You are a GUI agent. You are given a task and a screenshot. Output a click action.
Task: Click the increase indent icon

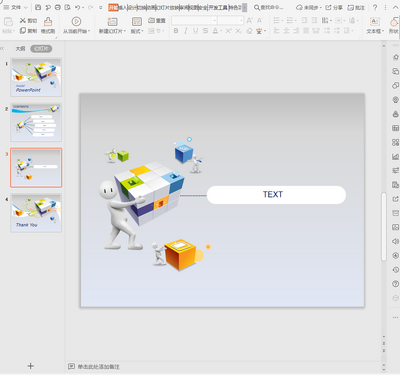pyautogui.click(x=314, y=21)
